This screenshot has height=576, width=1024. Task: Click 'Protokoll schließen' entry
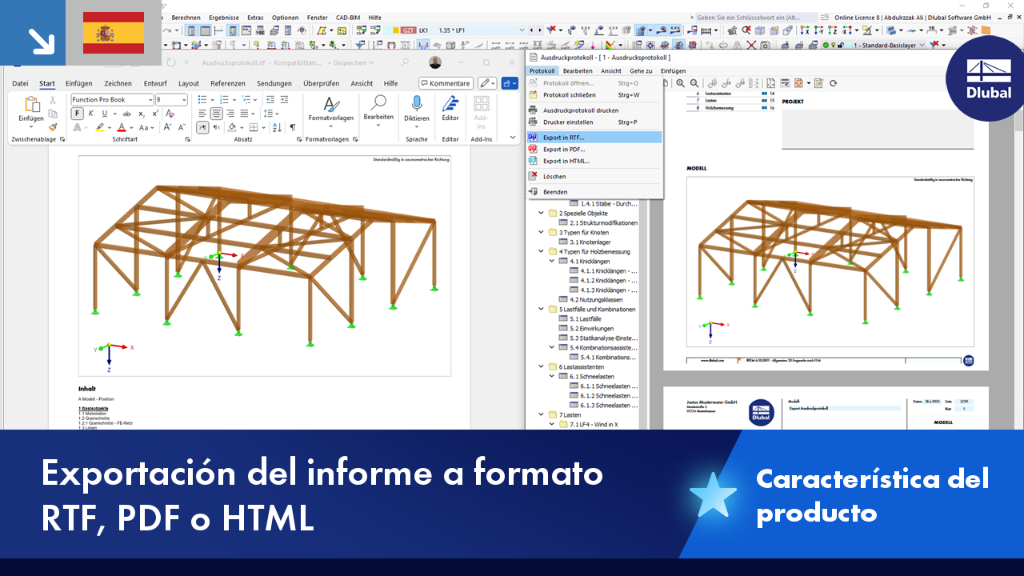click(595, 95)
